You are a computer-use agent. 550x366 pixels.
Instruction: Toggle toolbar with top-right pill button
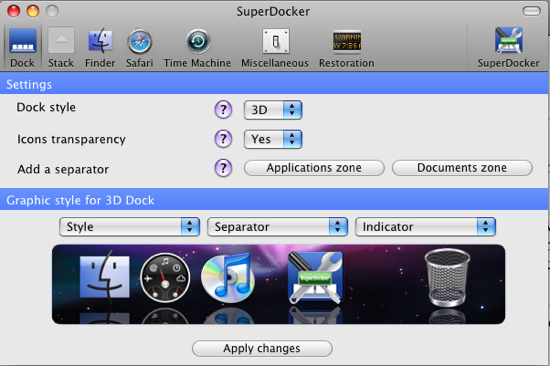pos(531,11)
